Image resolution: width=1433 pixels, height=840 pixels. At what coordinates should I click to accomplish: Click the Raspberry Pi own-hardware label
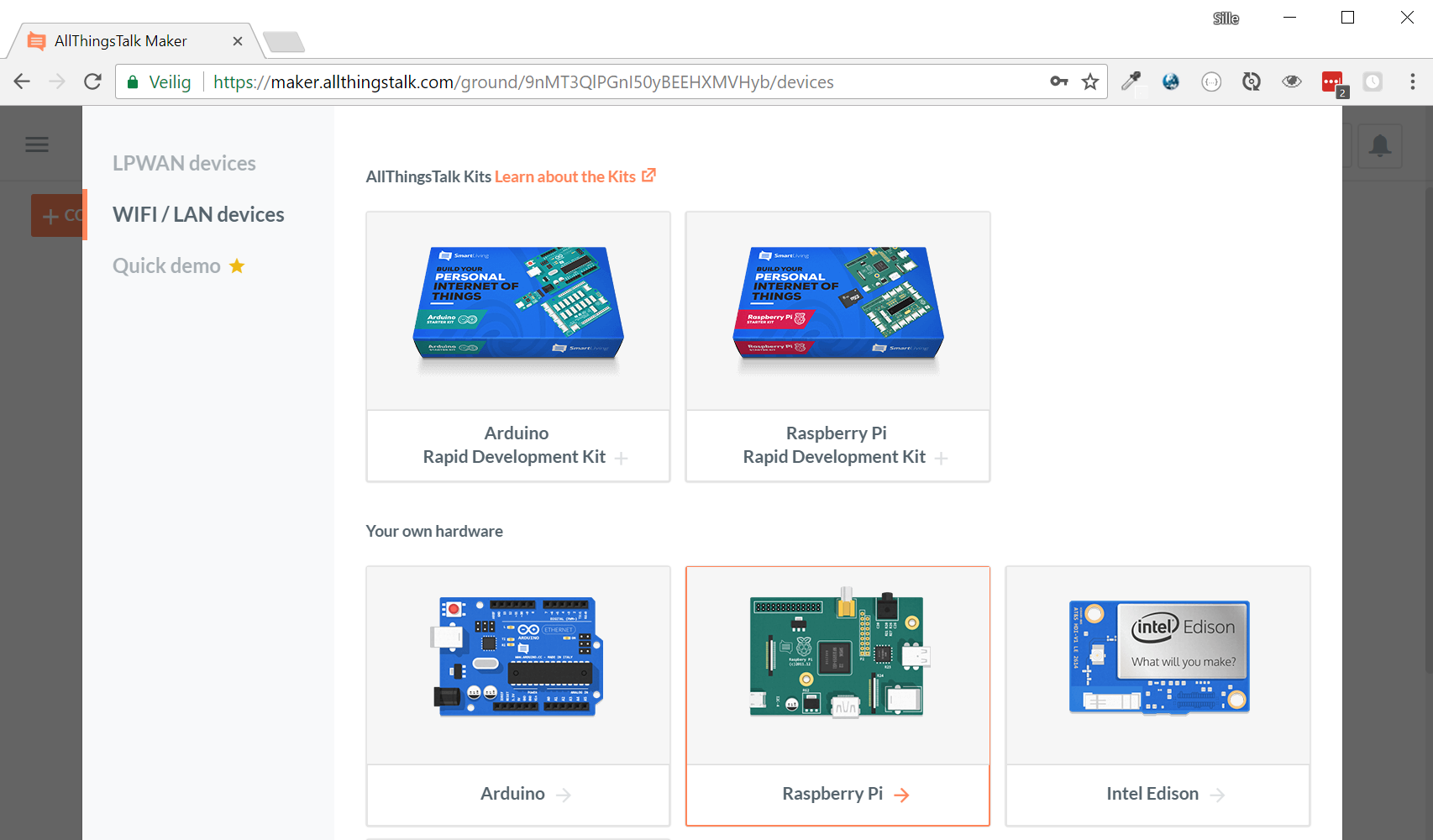[x=832, y=794]
